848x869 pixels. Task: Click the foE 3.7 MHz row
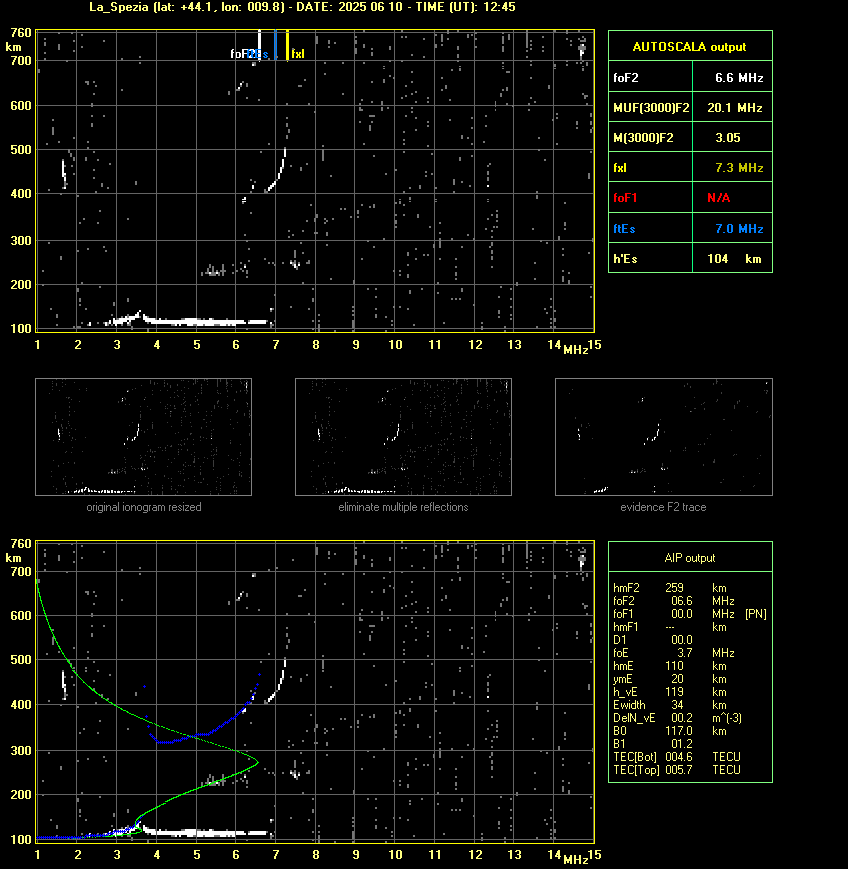673,653
